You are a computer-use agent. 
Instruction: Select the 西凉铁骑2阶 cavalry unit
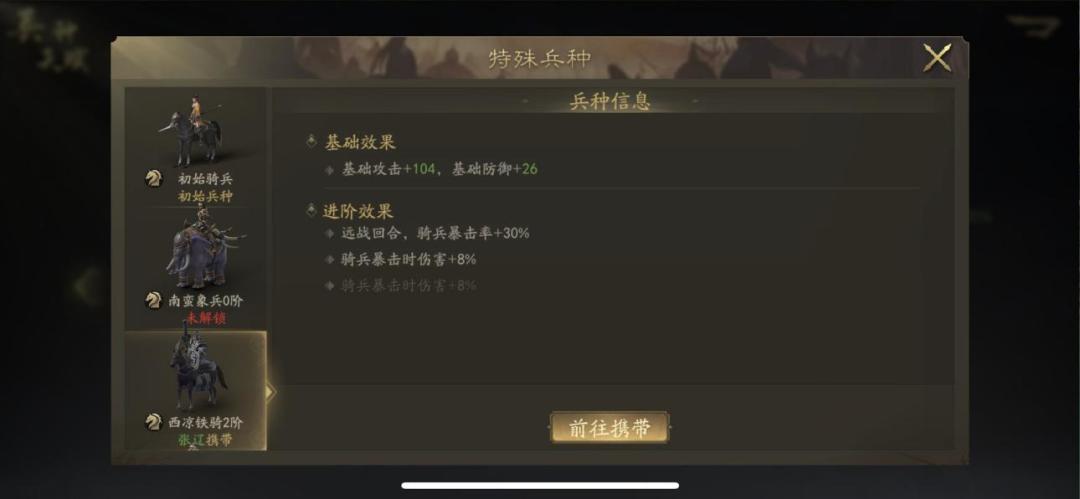(x=195, y=391)
